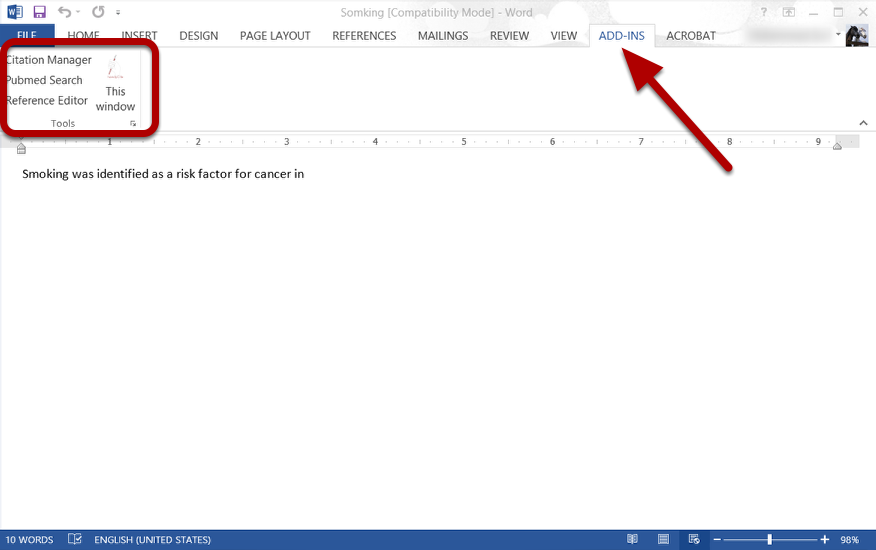The height and width of the screenshot is (550, 876).
Task: Open Customize Quick Access Toolbar dropdown
Action: coord(118,13)
